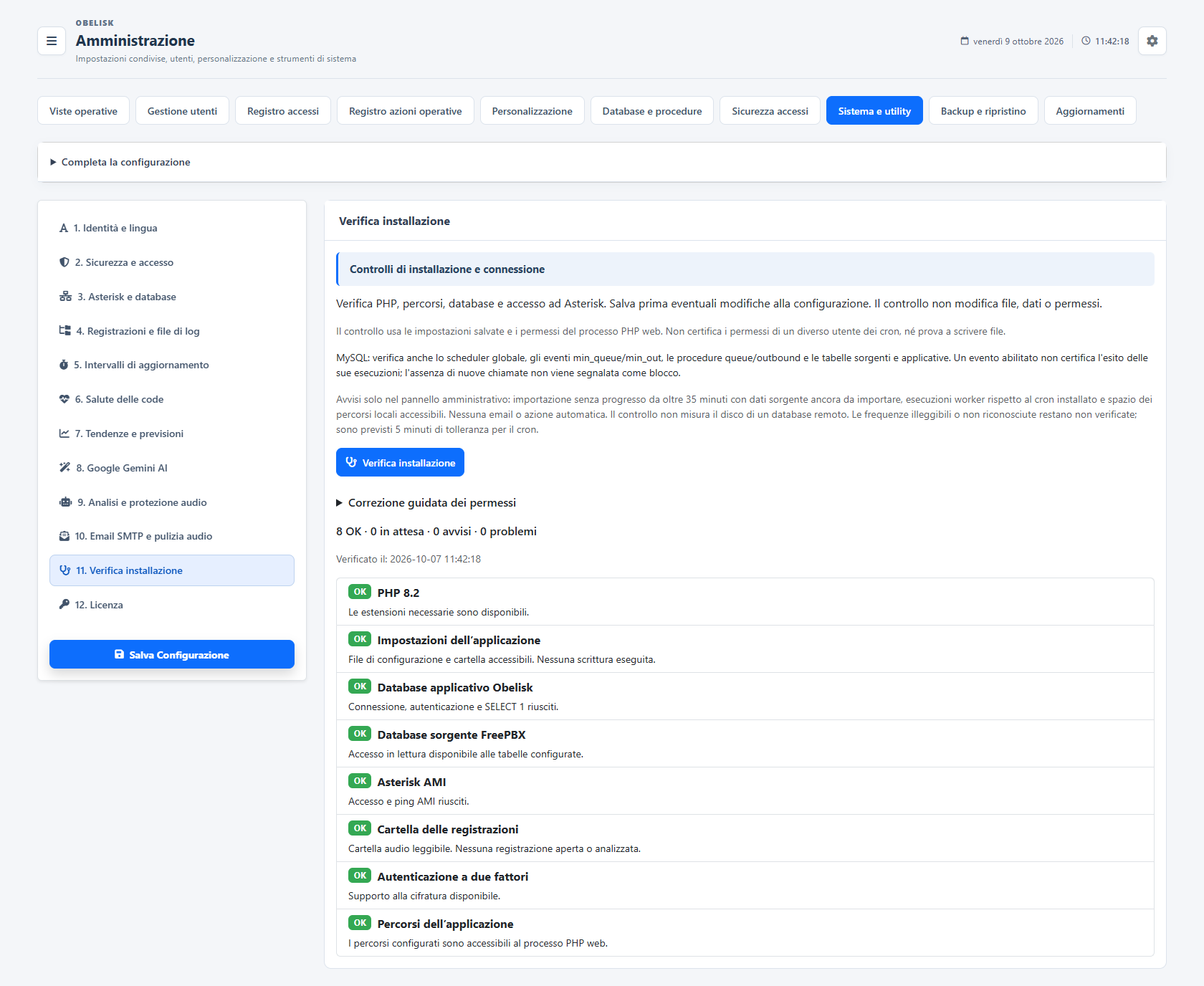Click the stethoscope icon for Verifica installazione in the sidebar
1204x986 pixels.
[x=65, y=570]
